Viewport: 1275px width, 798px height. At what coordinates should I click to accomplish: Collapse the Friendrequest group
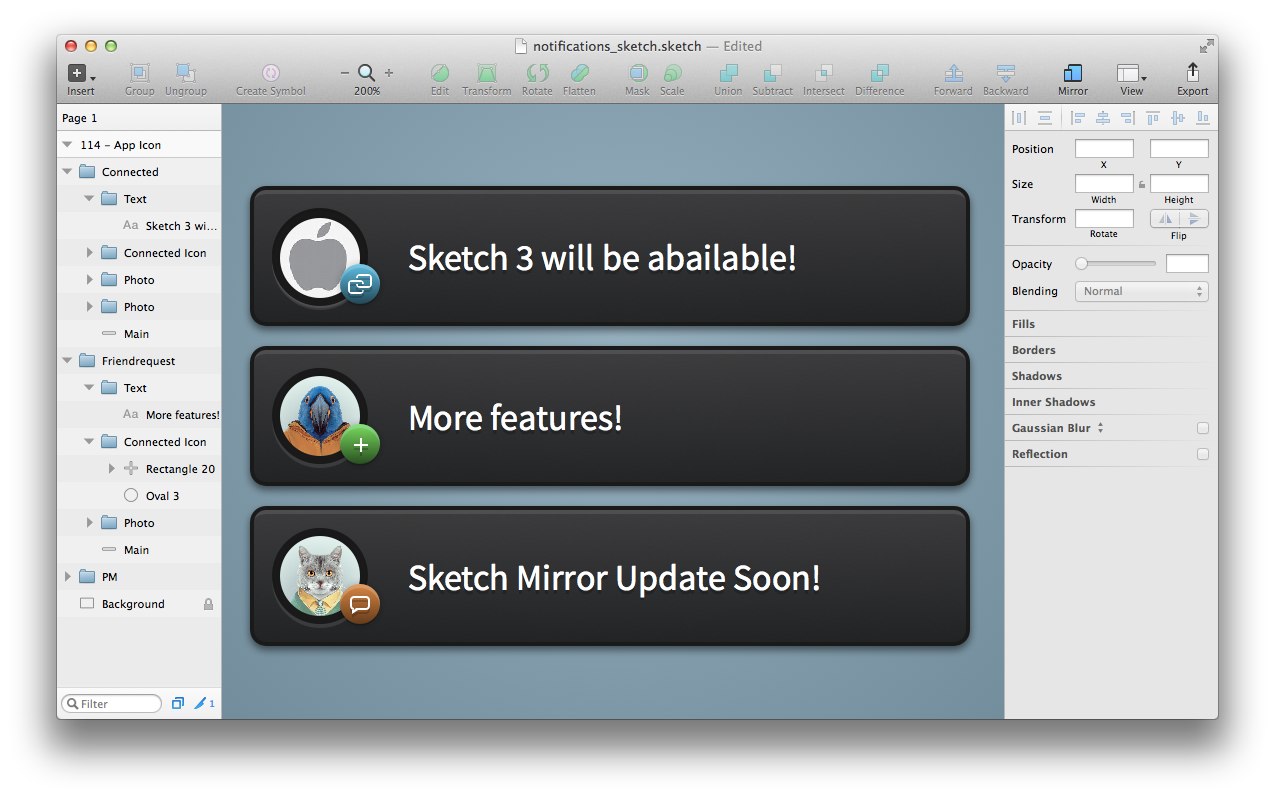pyautogui.click(x=67, y=361)
